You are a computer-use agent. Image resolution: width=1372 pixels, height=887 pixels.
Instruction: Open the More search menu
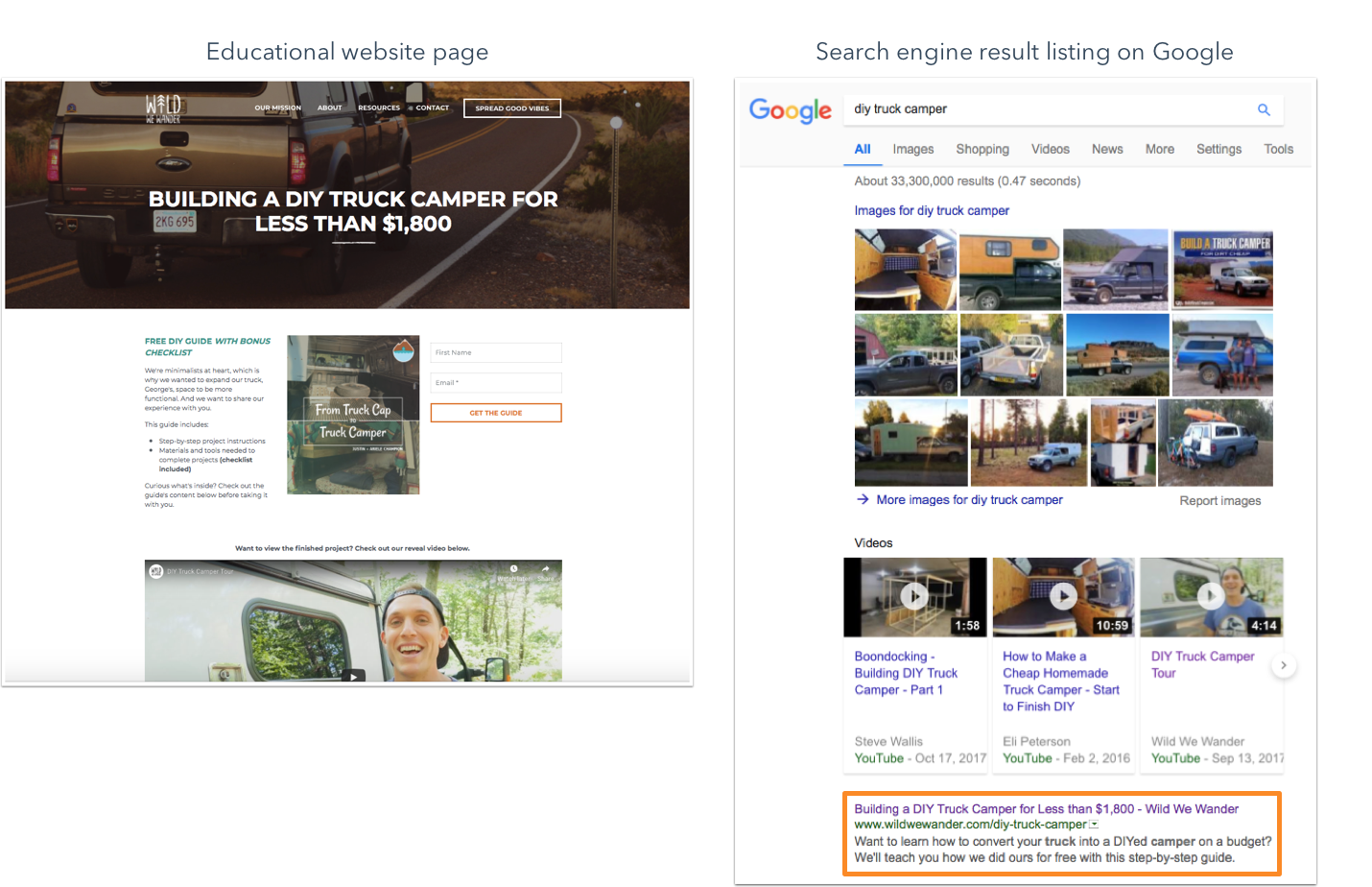tap(1160, 149)
